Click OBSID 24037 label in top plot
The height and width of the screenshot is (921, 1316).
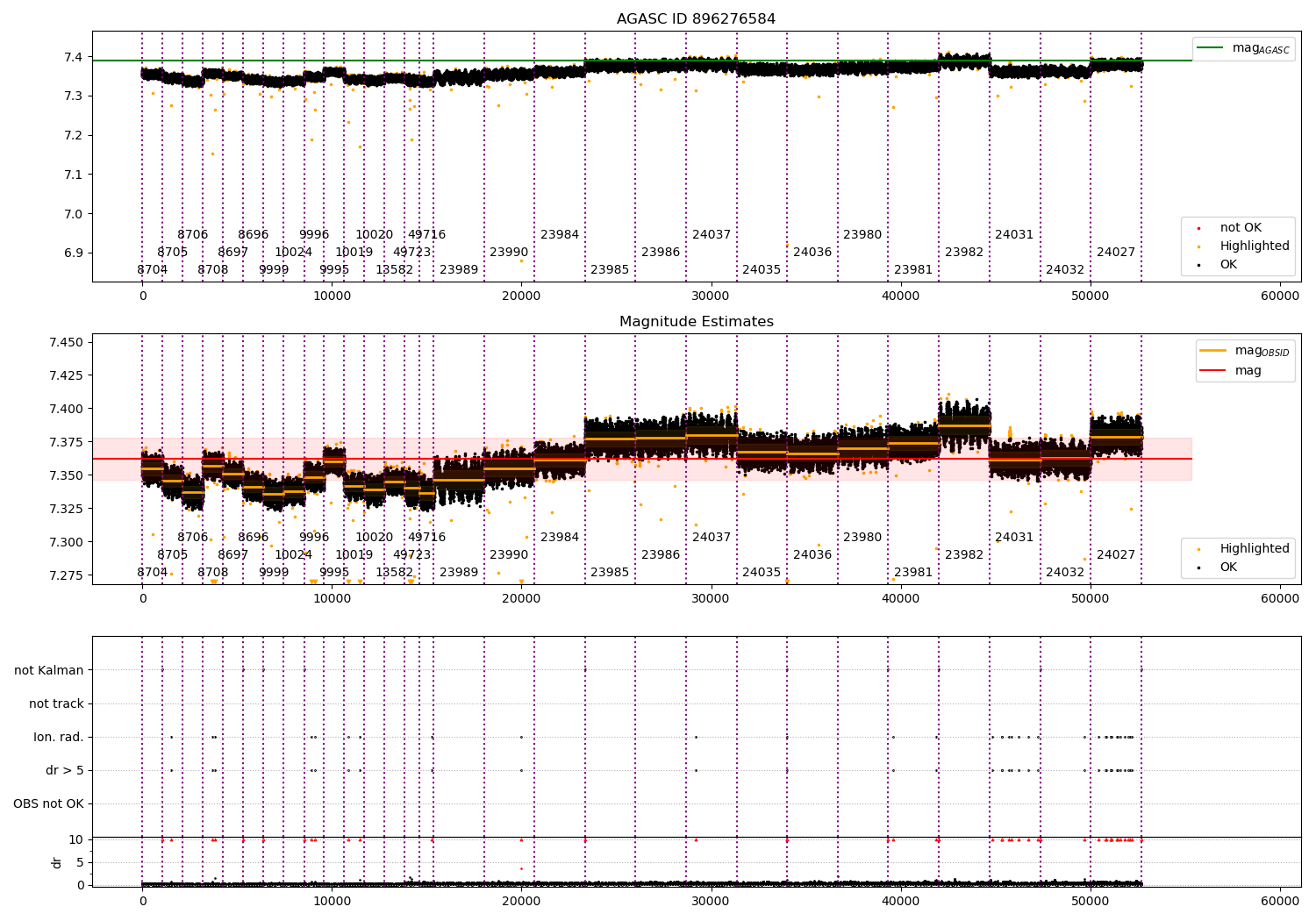coord(712,235)
